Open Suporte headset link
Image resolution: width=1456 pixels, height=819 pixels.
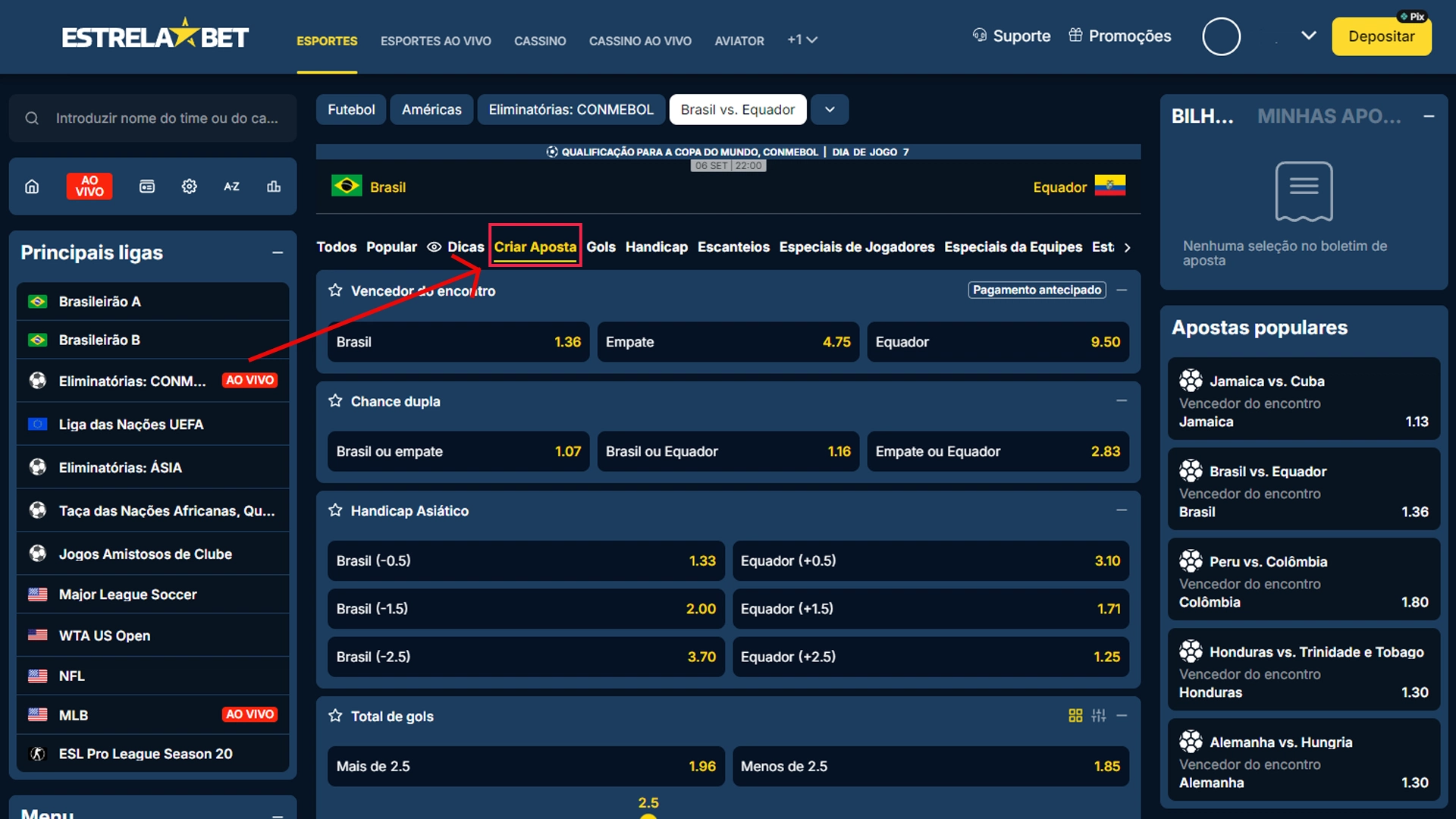point(1012,36)
